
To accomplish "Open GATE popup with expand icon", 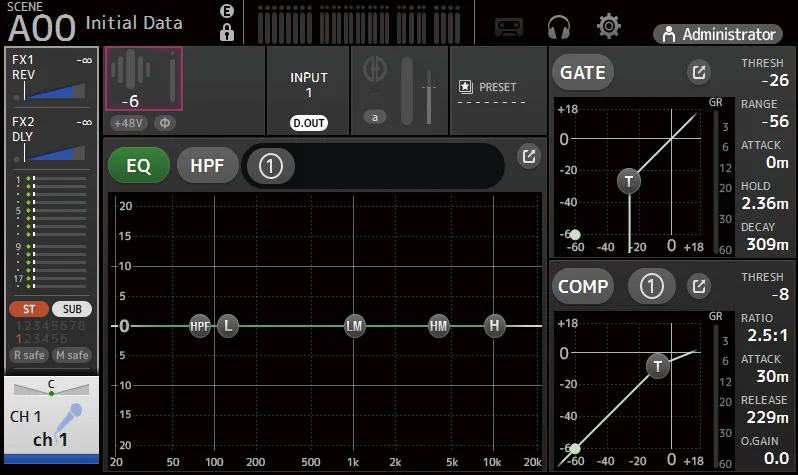I will tap(699, 72).
